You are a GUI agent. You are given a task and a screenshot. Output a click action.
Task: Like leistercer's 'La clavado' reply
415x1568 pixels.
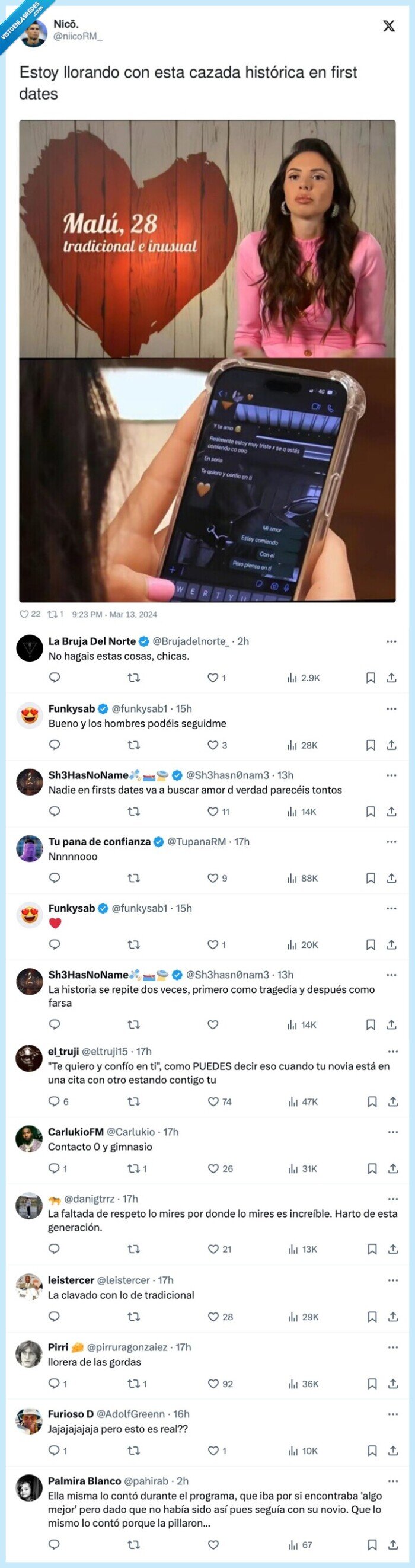click(x=213, y=1317)
